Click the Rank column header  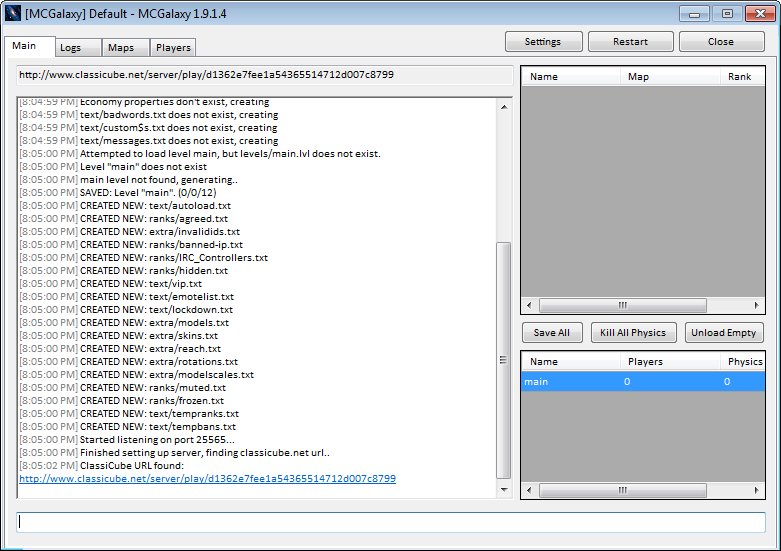[743, 77]
